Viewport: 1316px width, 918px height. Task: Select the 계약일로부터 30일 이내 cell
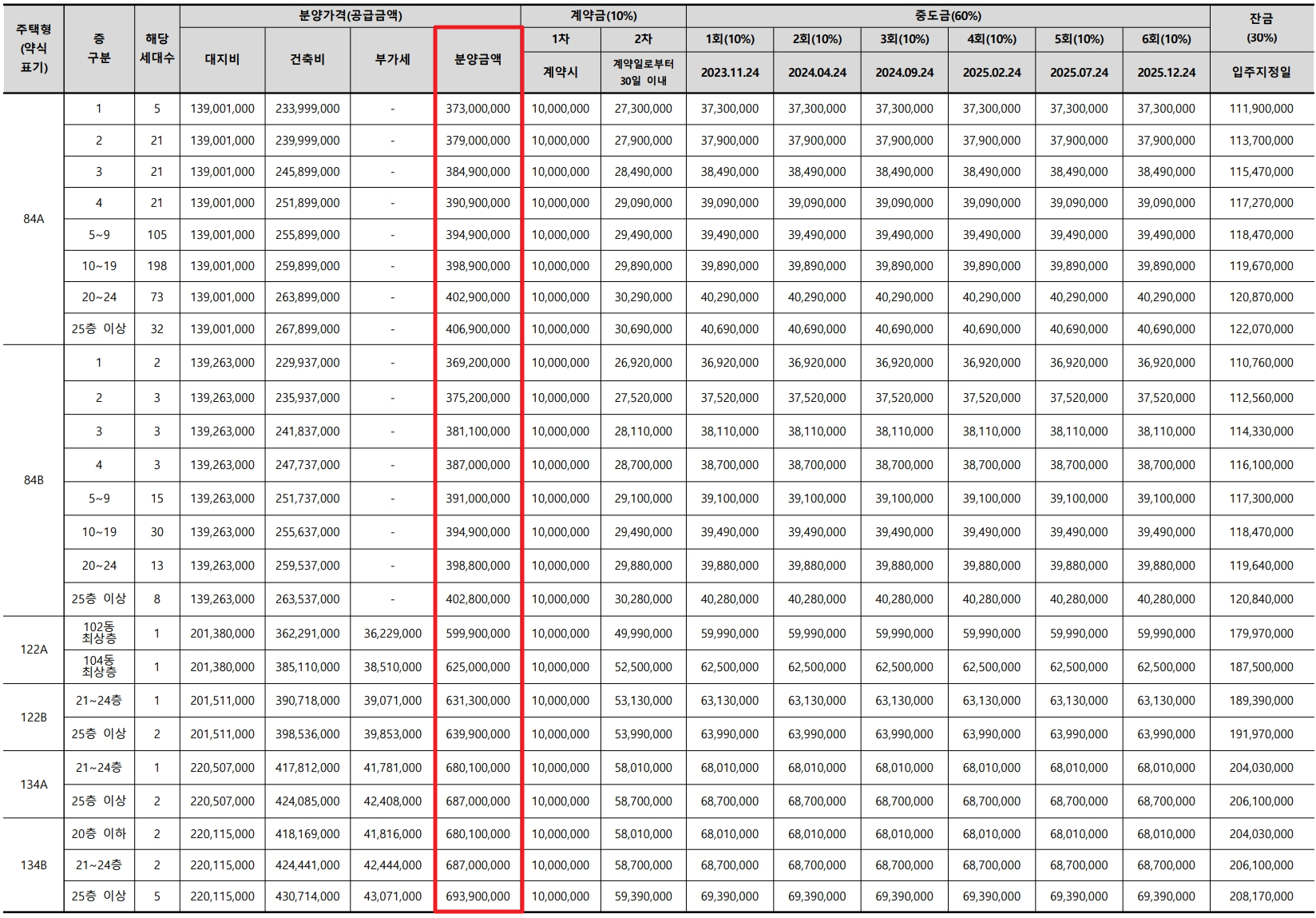[x=643, y=72]
